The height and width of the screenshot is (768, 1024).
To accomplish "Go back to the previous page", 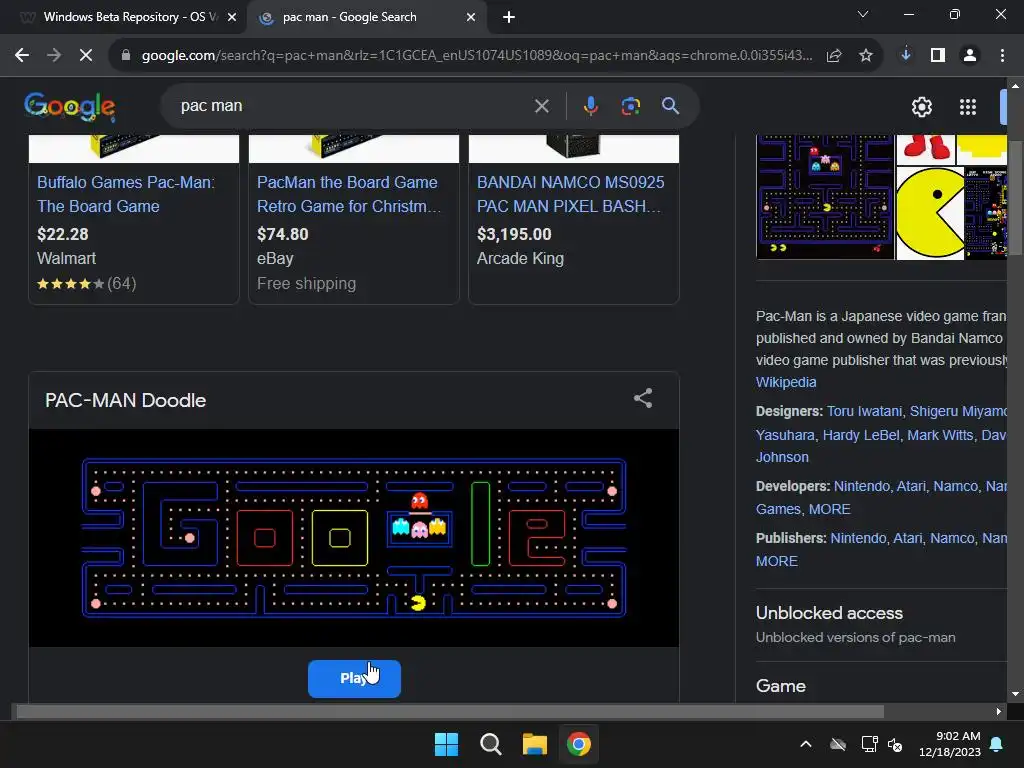I will [x=22, y=56].
